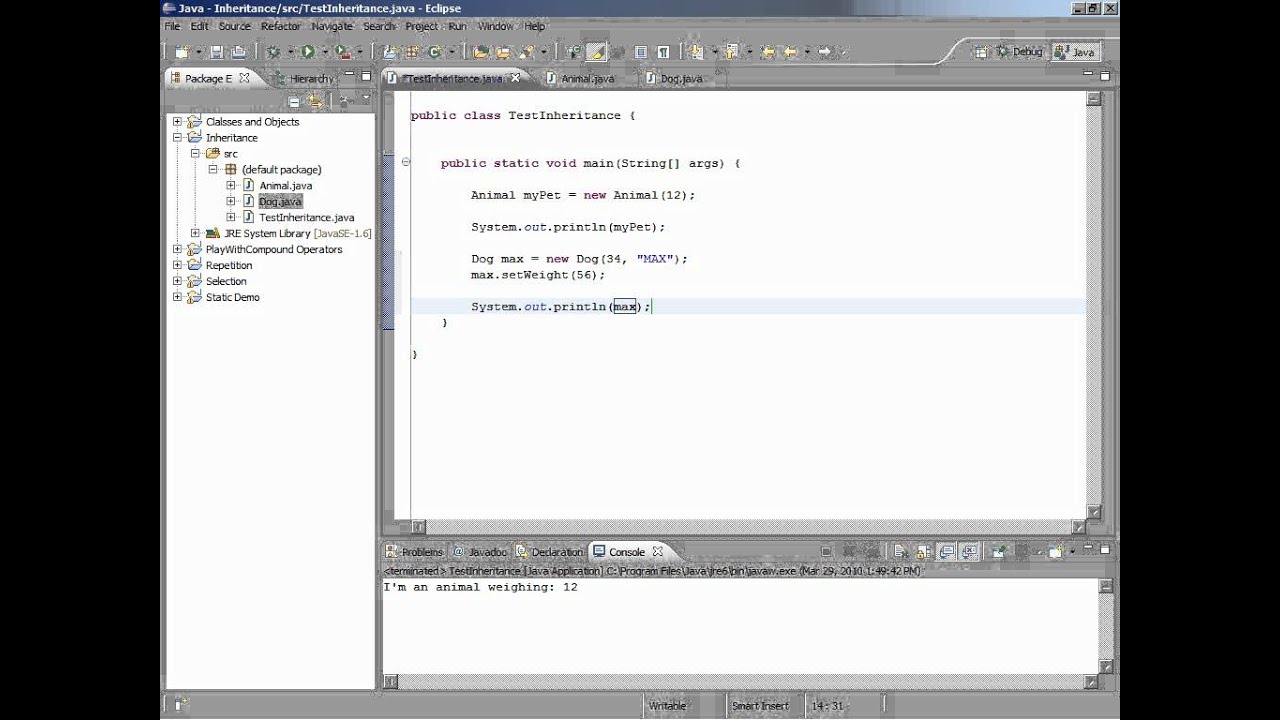Screen dimensions: 1280x720
Task: Clear the Console output
Action: pyautogui.click(x=900, y=551)
